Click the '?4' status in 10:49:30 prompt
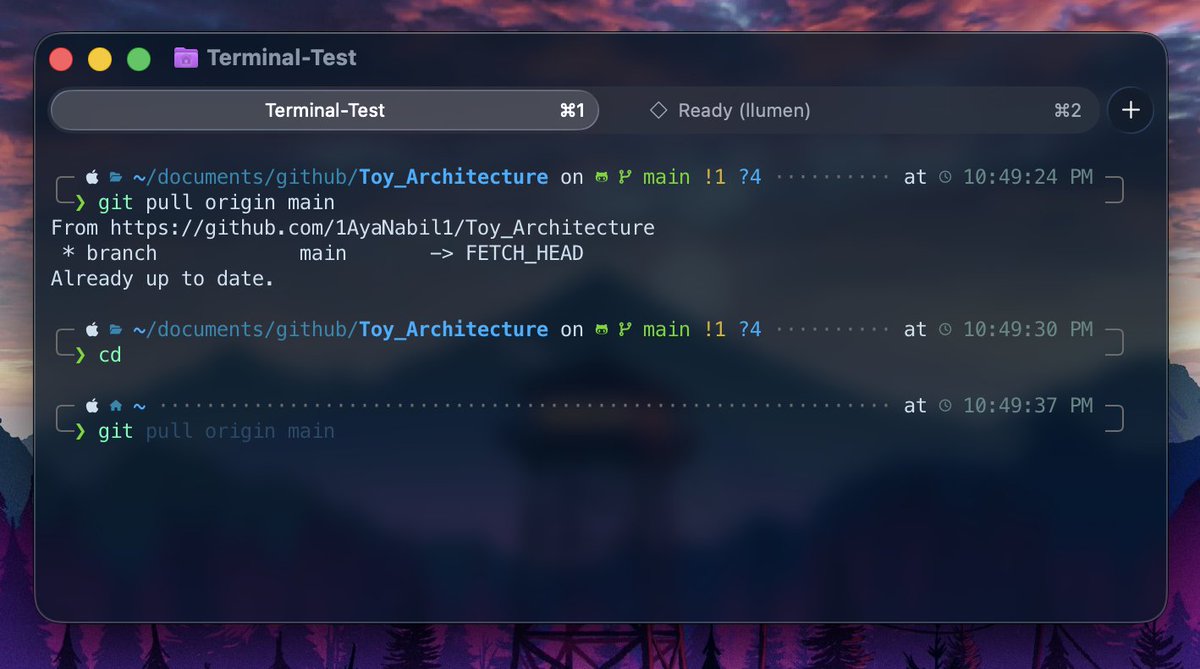Image resolution: width=1200 pixels, height=669 pixels. click(750, 329)
